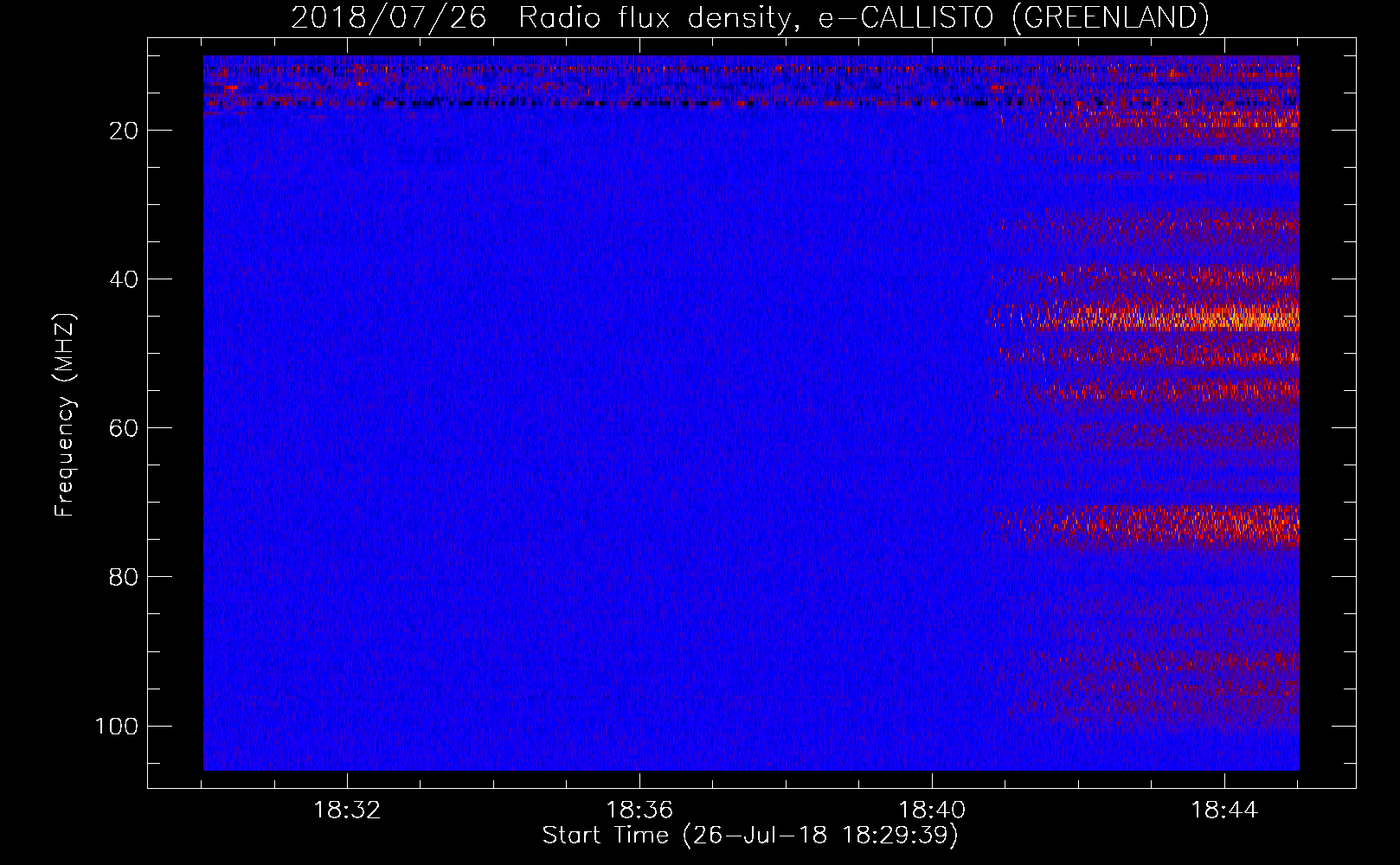Click the plot title "2018/07/26 Radio flux density, e-CALLISTO (GREENLAND)"

(x=749, y=17)
